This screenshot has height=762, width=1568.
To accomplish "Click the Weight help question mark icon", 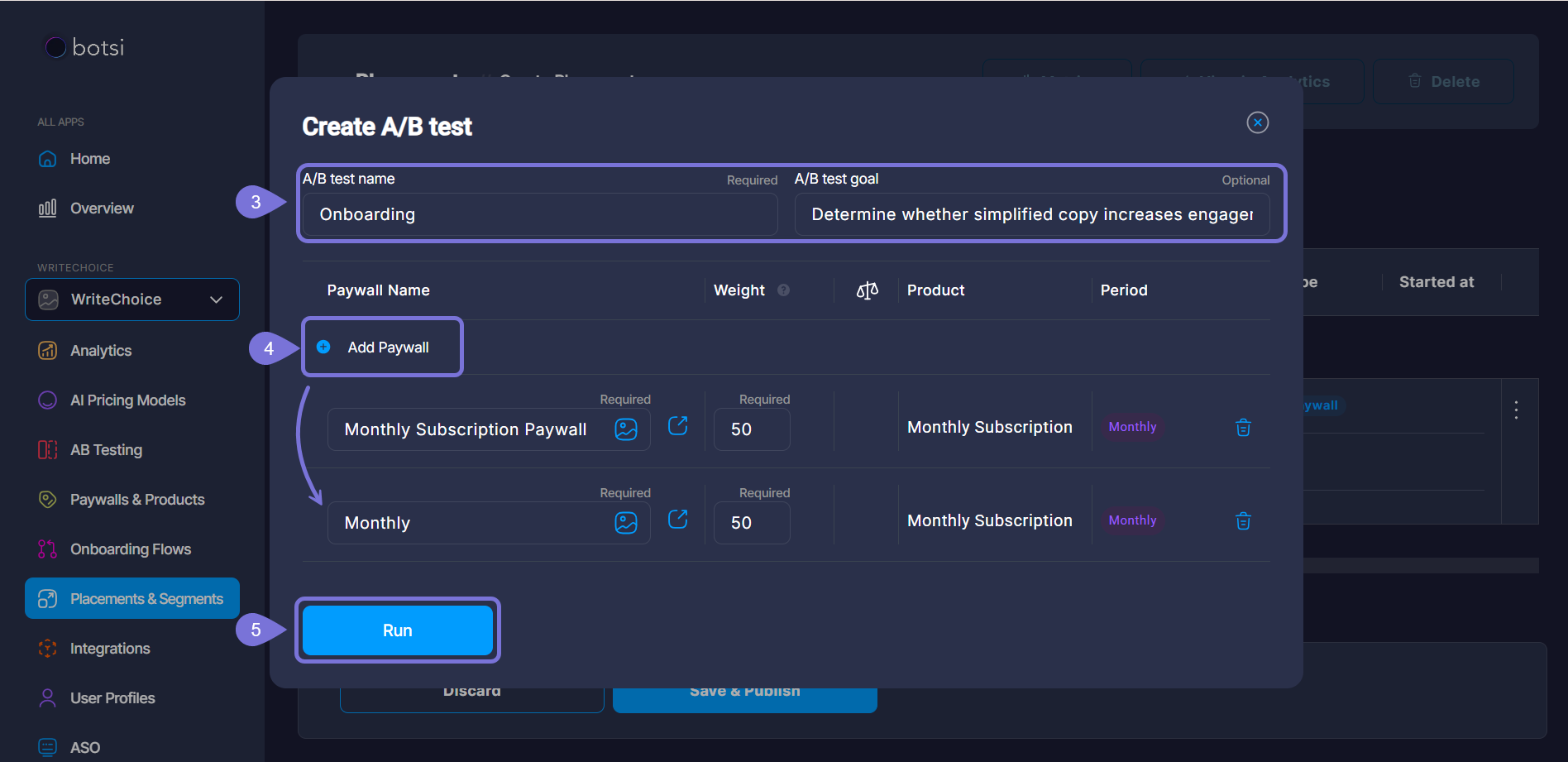I will coord(783,290).
